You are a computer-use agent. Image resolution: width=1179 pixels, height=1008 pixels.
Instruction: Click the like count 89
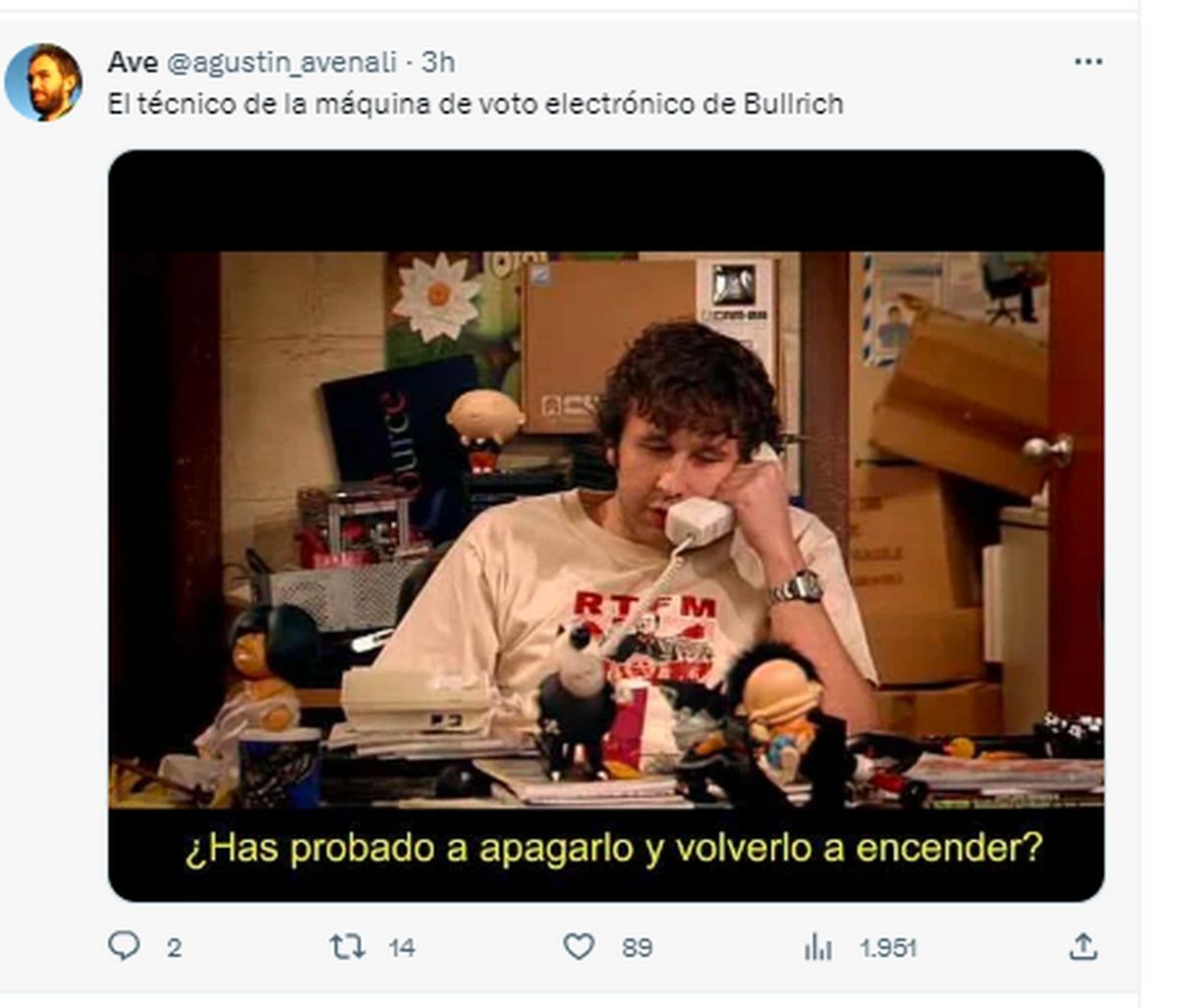click(x=637, y=948)
